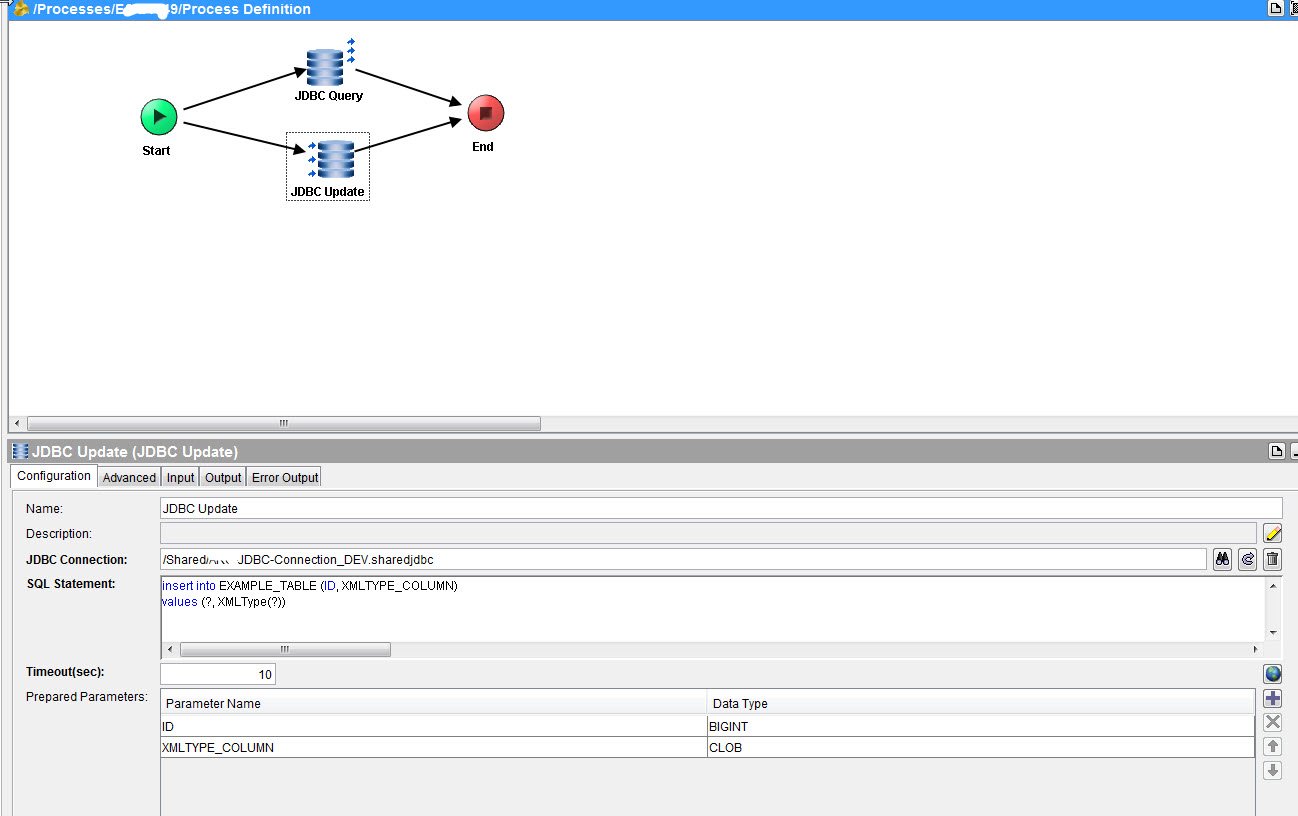Move parameter down with arrow icon
The image size is (1298, 816).
[1272, 771]
